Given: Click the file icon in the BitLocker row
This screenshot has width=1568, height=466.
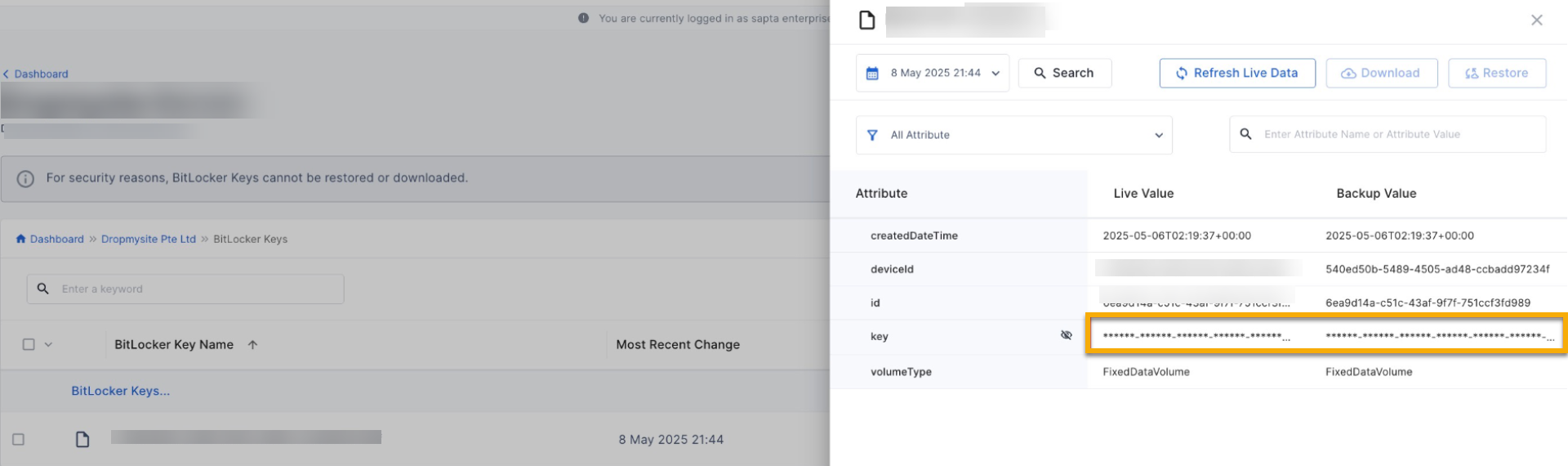Looking at the screenshot, I should [x=82, y=439].
